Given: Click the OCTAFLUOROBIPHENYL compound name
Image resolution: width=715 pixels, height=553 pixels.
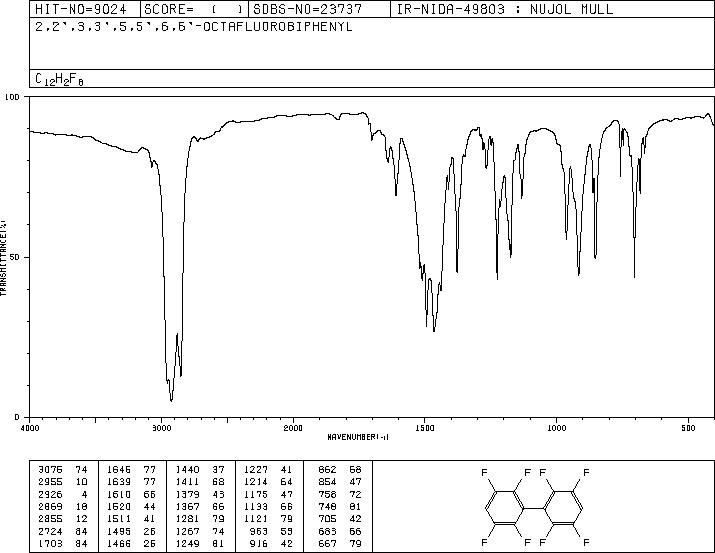Looking at the screenshot, I should coord(194,27).
